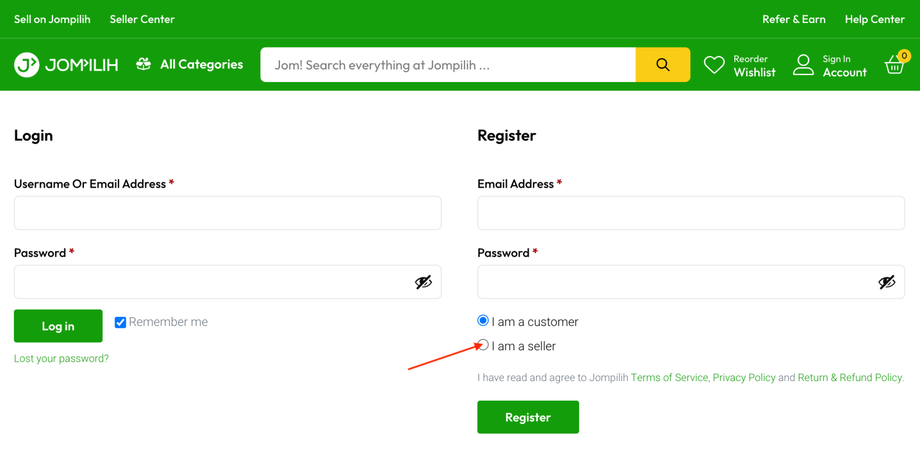Click the Jompilih logo icon
Viewport: 920px width, 454px height.
pyautogui.click(x=27, y=65)
